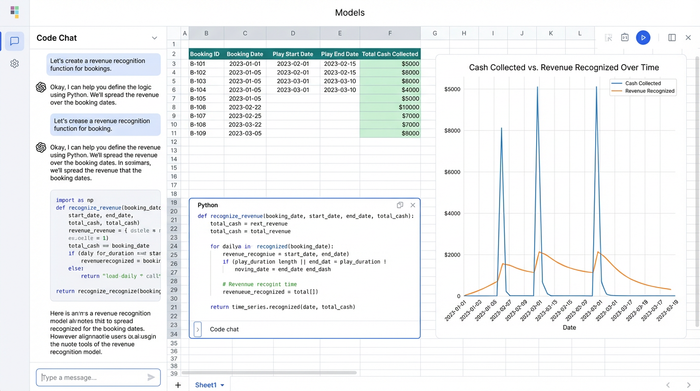Select play end date 2023-02-15 for B-101

340,64
